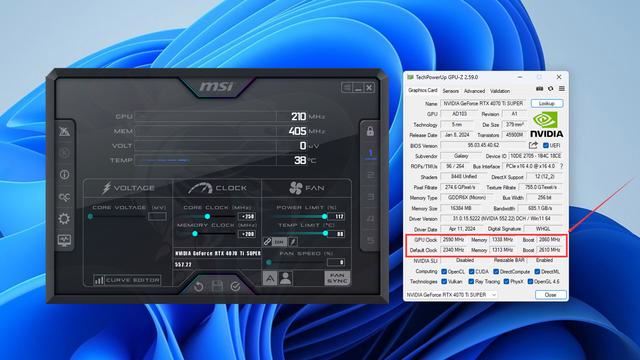640x360 pixels.
Task: Select profile slot 1 in Afterburner
Action: (370, 153)
